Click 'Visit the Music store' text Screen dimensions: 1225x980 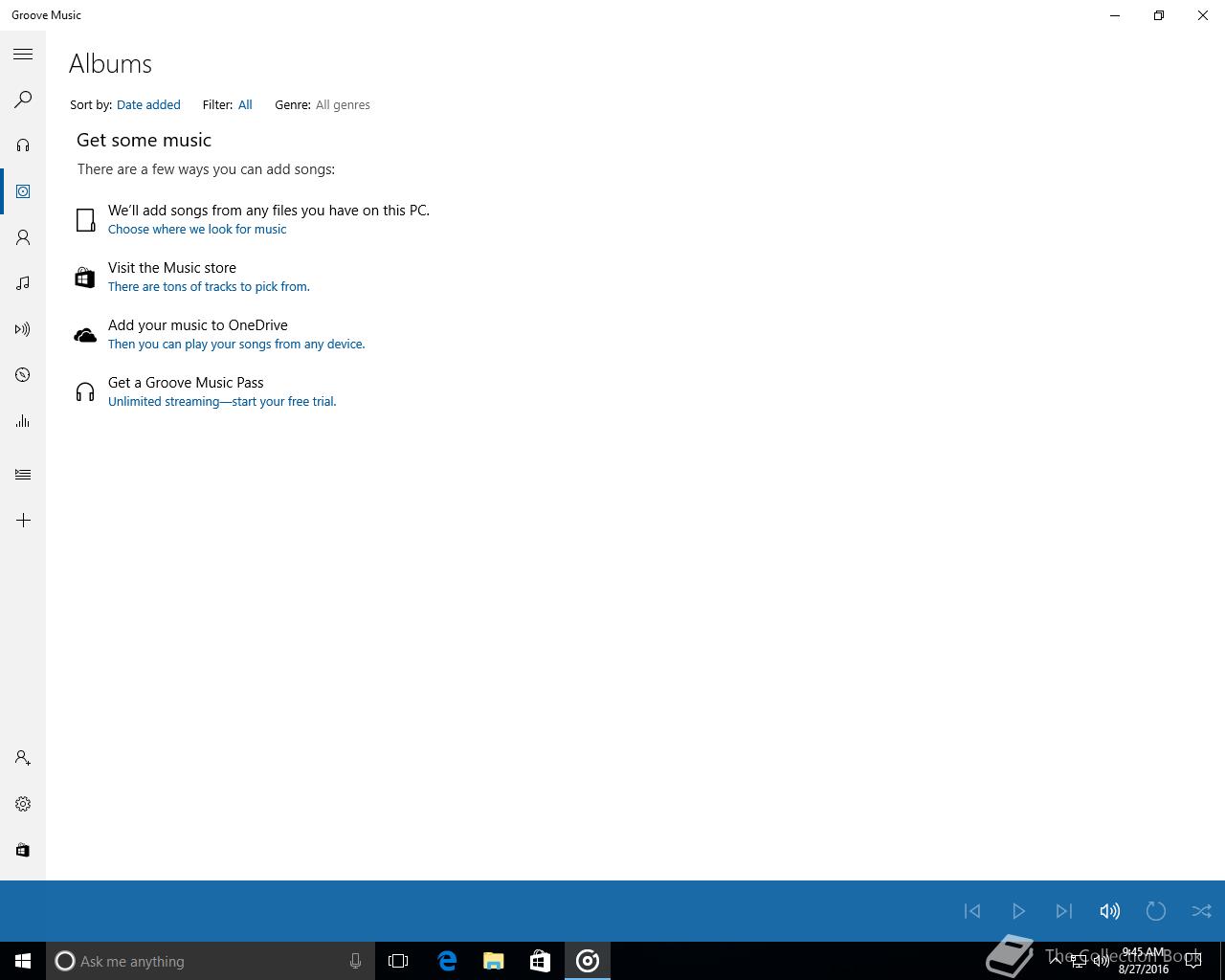pyautogui.click(x=172, y=268)
